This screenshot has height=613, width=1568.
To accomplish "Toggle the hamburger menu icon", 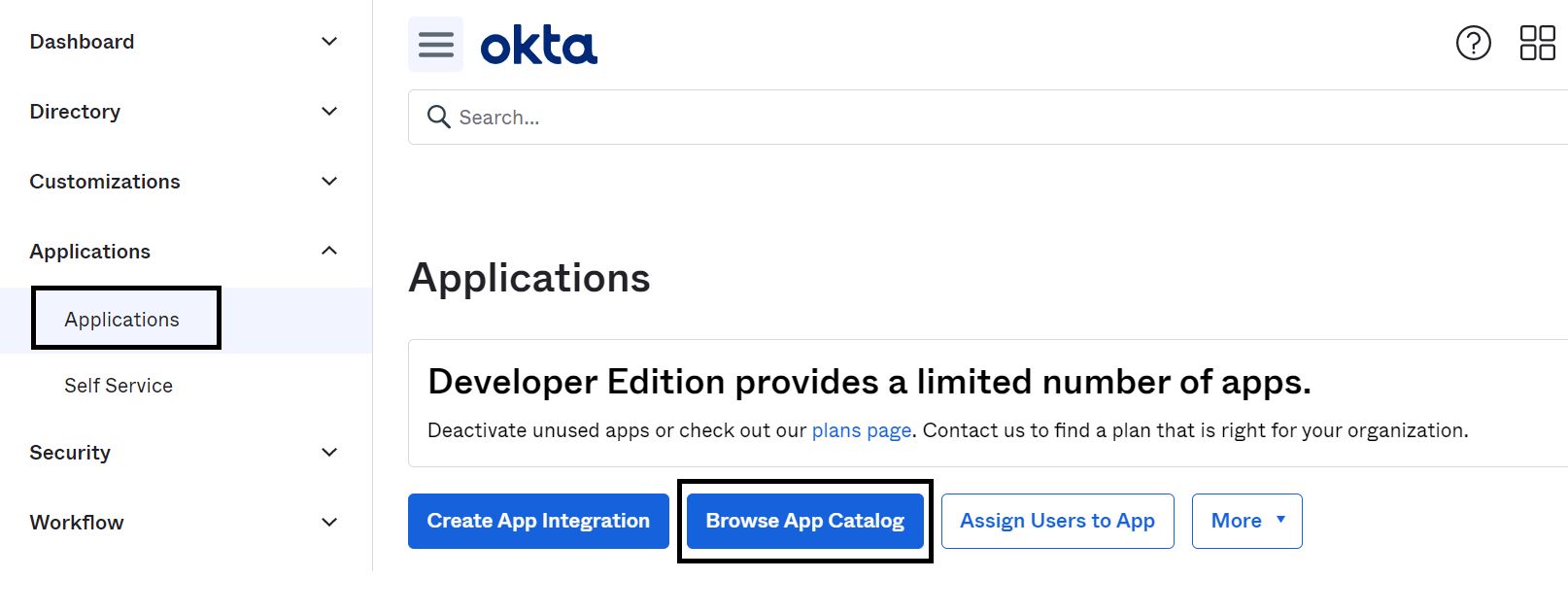I will [x=435, y=44].
